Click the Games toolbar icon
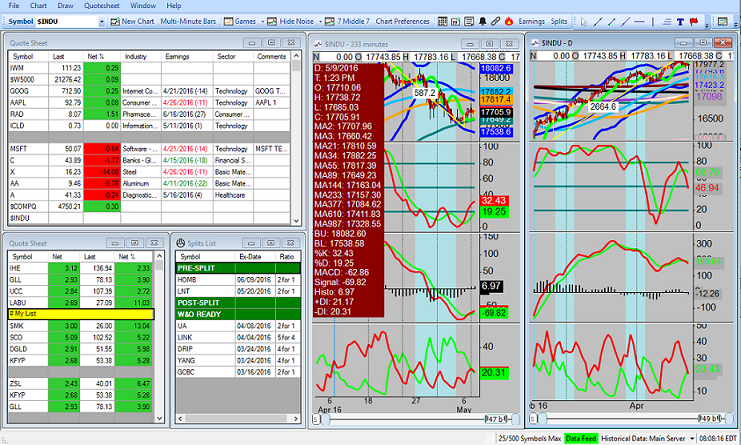The image size is (741, 445). 228,21
